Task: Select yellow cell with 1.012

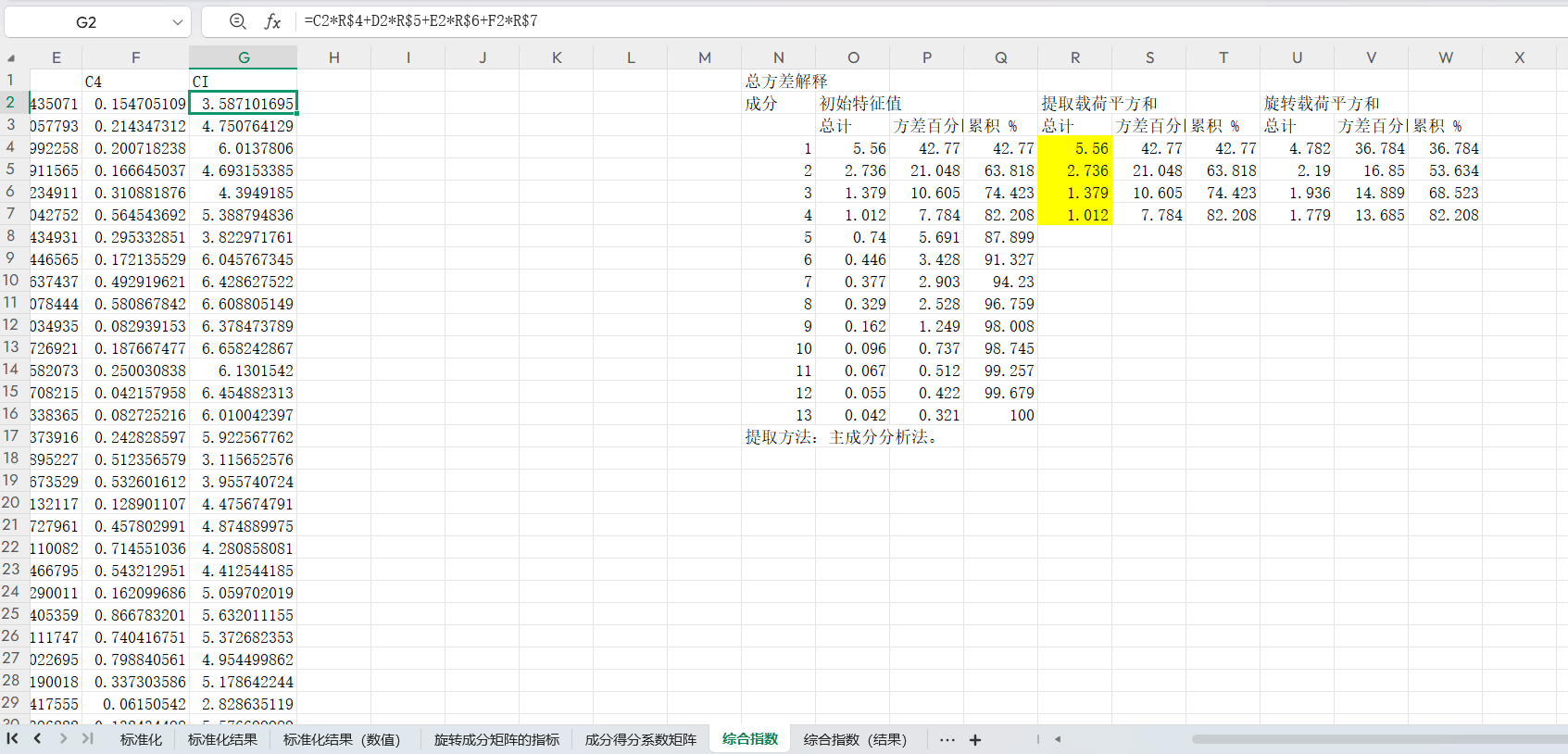Action: (1075, 215)
